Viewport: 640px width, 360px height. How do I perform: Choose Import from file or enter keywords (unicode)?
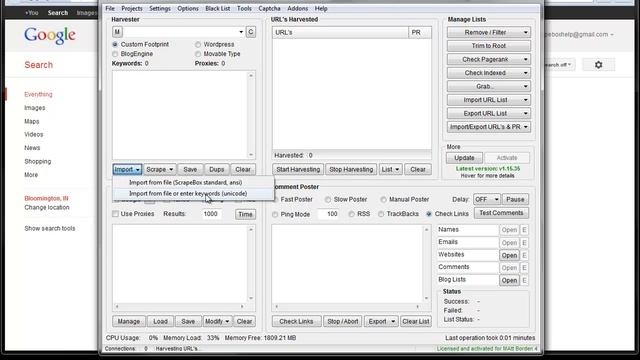tap(193, 193)
